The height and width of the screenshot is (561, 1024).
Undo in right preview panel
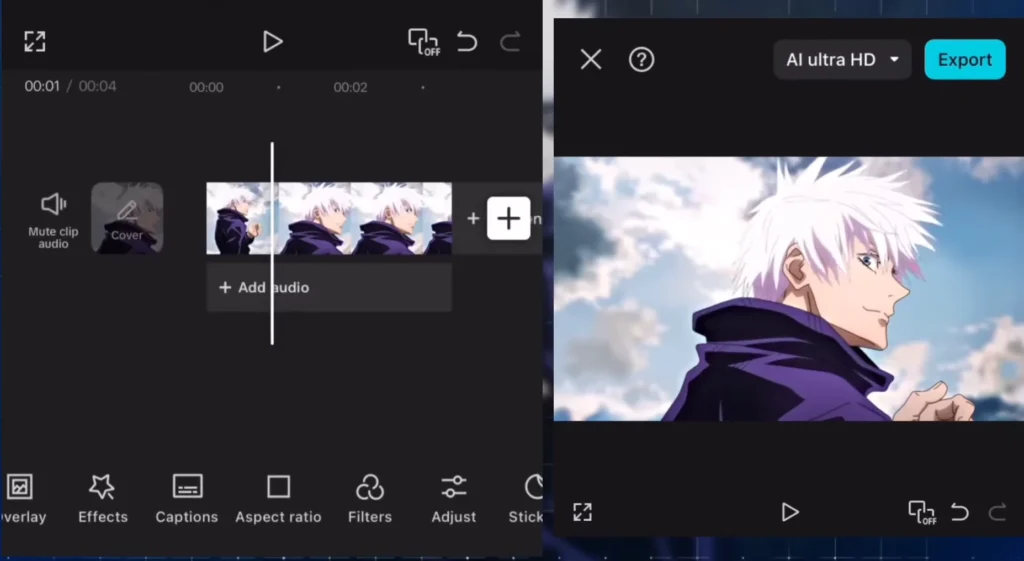coord(960,512)
